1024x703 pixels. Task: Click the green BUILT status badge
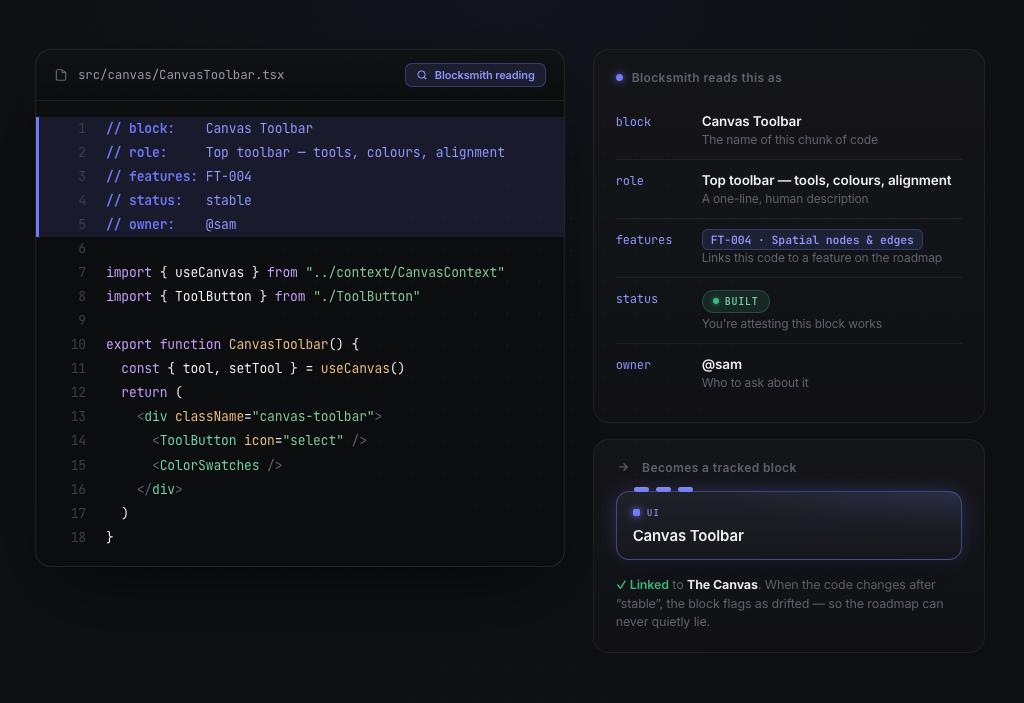[735, 301]
